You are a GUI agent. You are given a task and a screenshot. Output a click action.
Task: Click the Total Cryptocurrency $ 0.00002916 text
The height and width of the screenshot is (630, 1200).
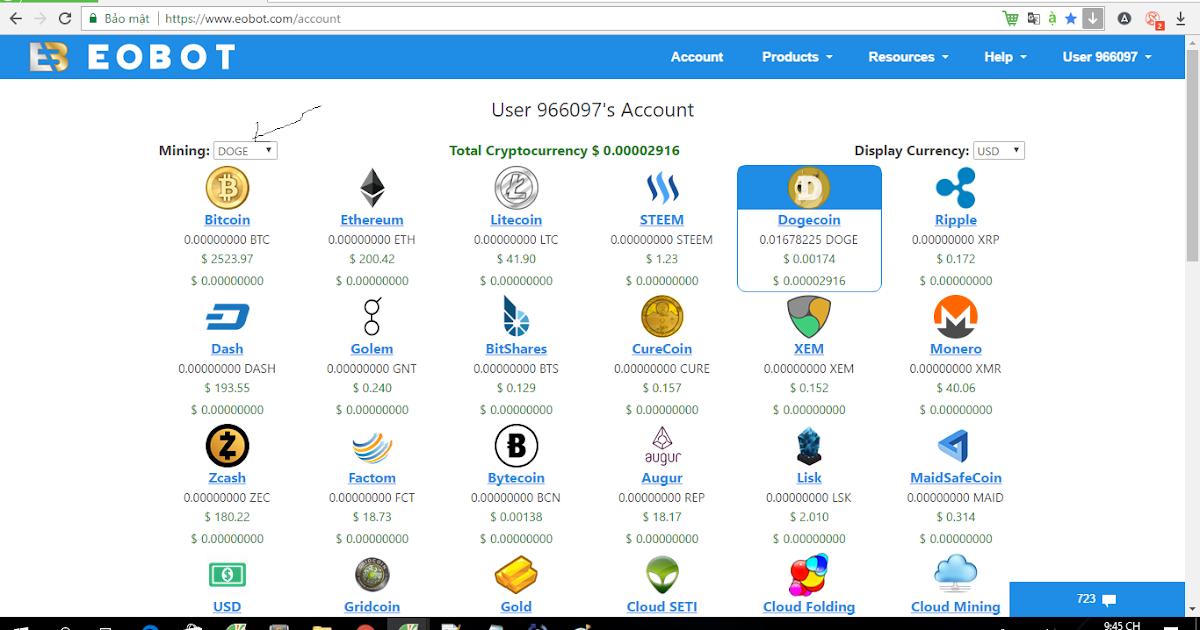click(564, 151)
